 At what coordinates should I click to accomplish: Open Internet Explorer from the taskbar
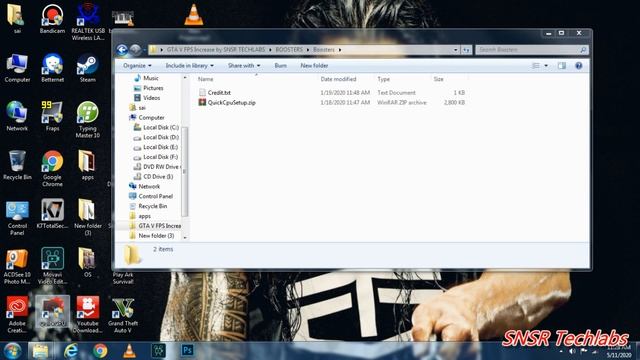(x=71, y=351)
